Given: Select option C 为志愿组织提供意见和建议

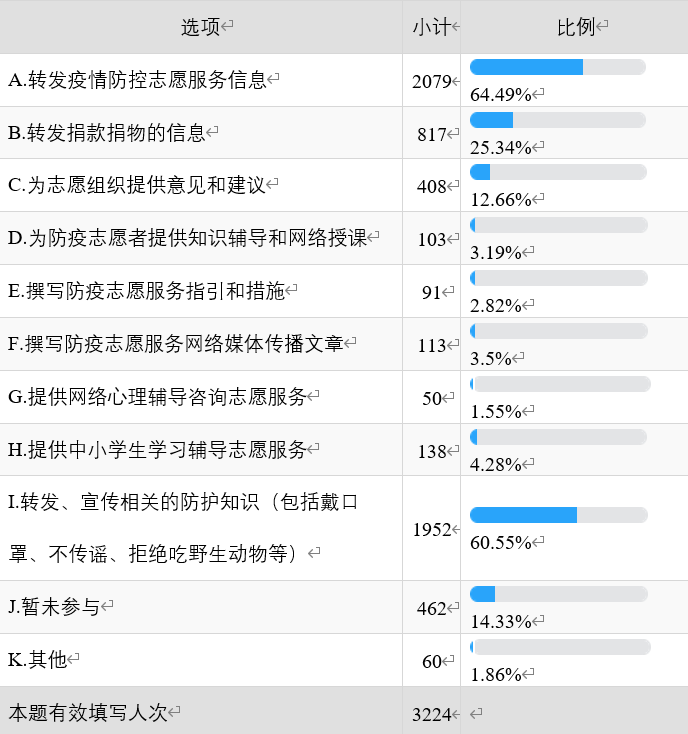Looking at the screenshot, I should point(137,185).
